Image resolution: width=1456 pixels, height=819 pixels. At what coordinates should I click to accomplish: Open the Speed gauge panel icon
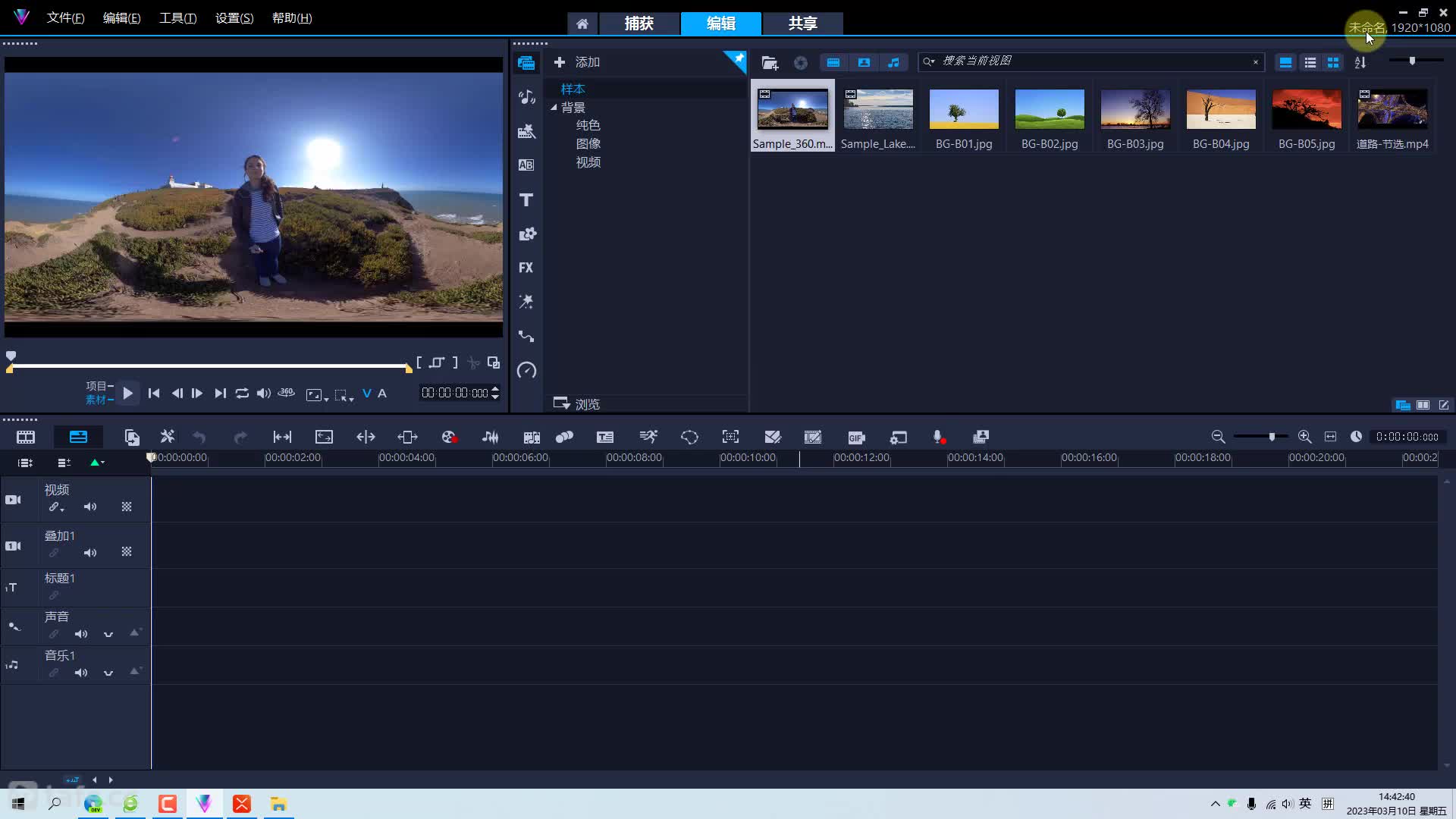[526, 370]
